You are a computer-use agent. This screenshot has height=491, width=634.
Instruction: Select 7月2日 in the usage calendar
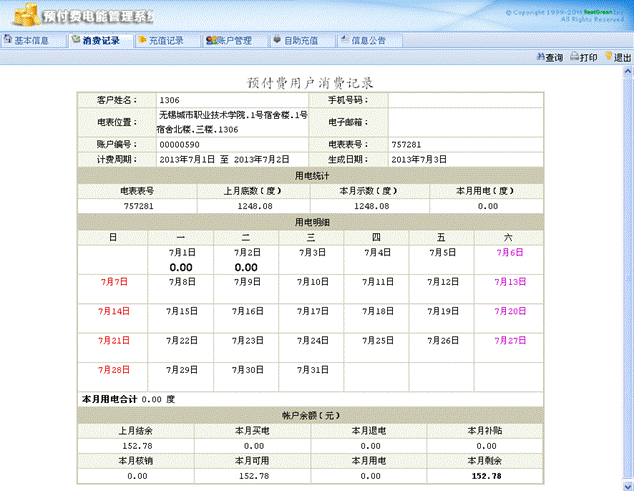pos(245,253)
